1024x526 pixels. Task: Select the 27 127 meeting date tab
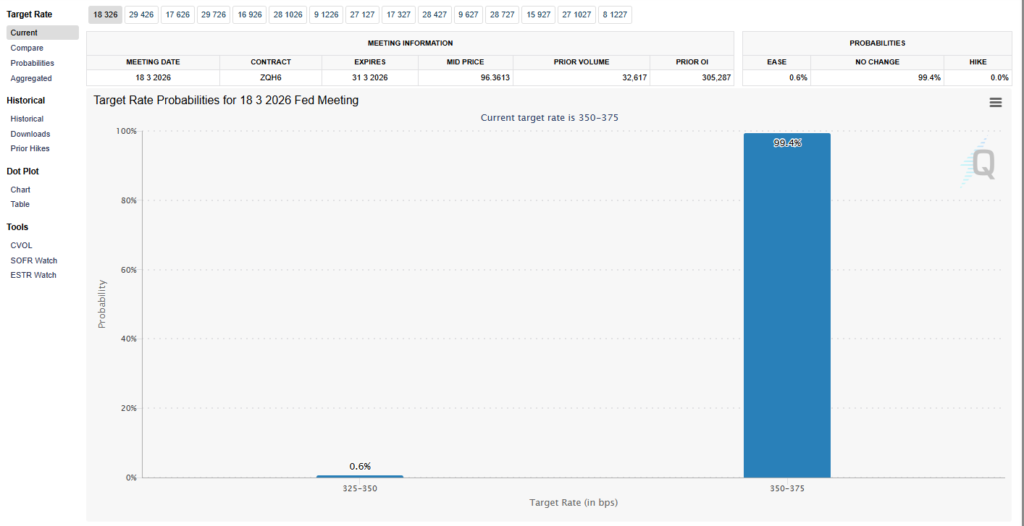362,15
